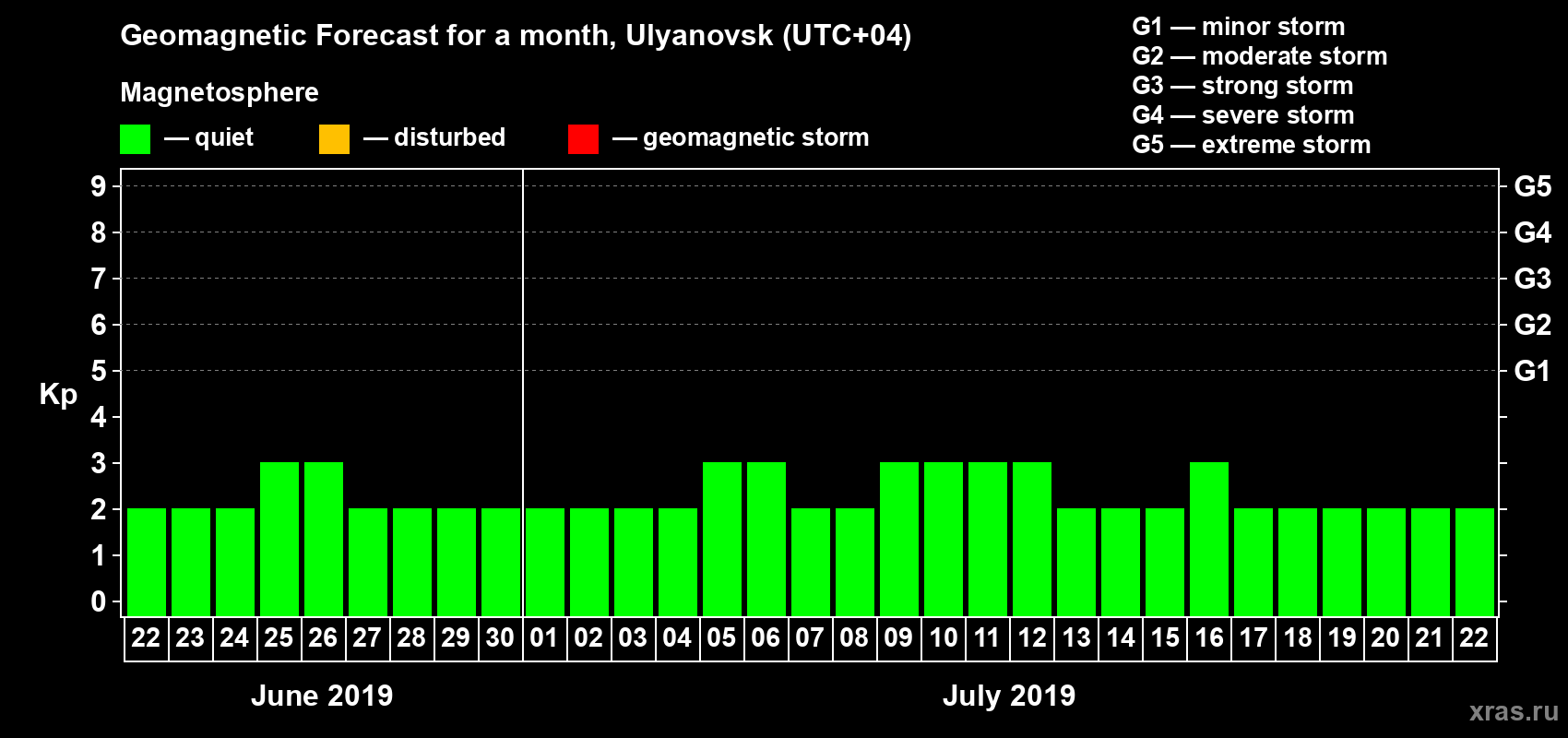
Task: Click the date cell 30 in June
Action: (x=500, y=638)
